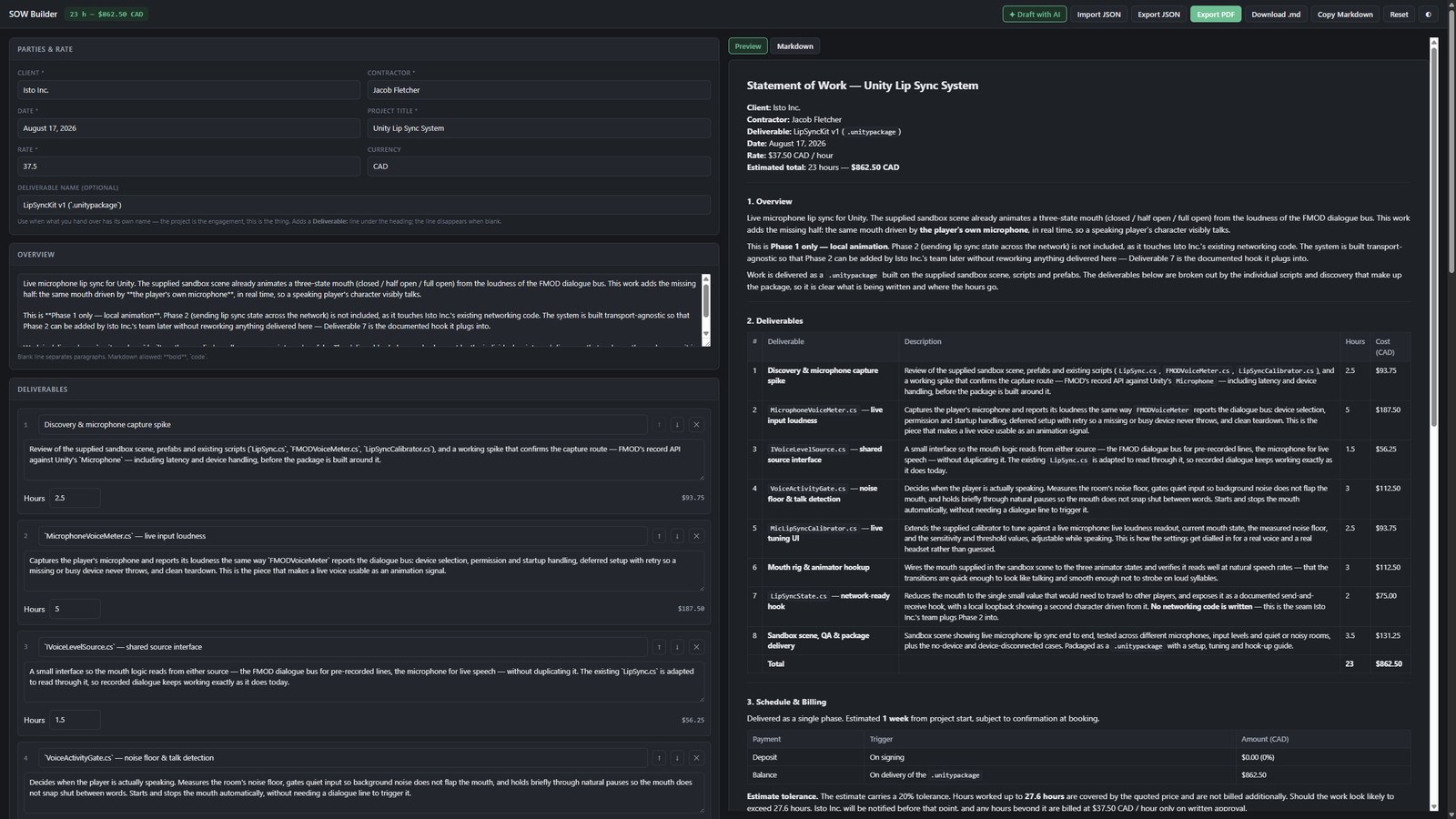Move VoiceActivityGate.cs deliverable up

coord(659,758)
